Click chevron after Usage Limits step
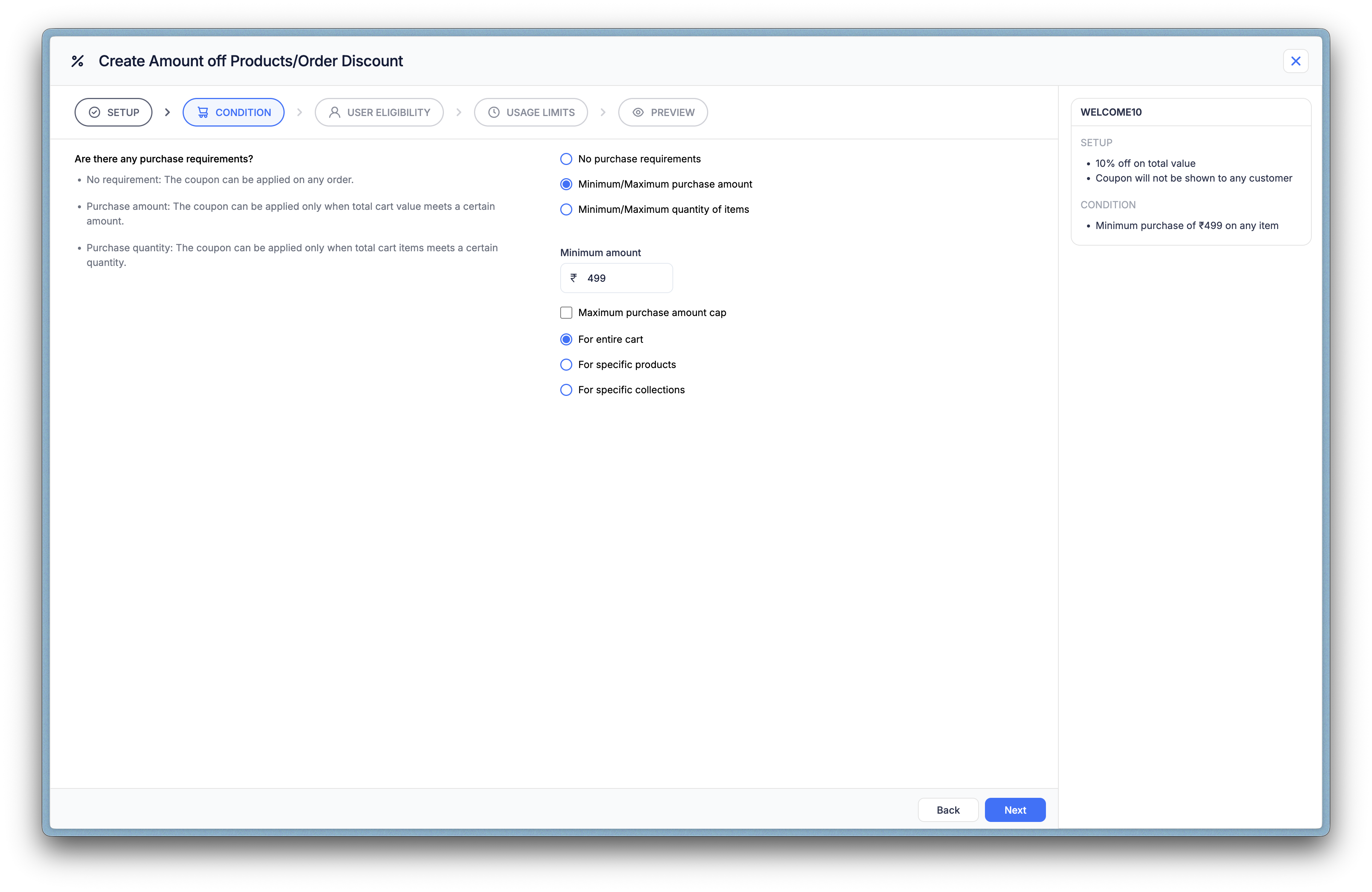This screenshot has height=892, width=1372. (603, 112)
